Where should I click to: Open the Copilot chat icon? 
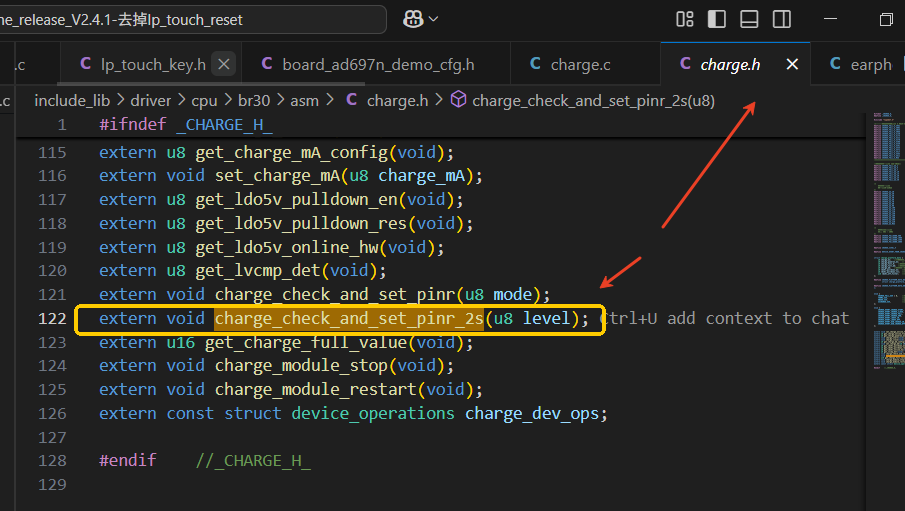coord(413,19)
